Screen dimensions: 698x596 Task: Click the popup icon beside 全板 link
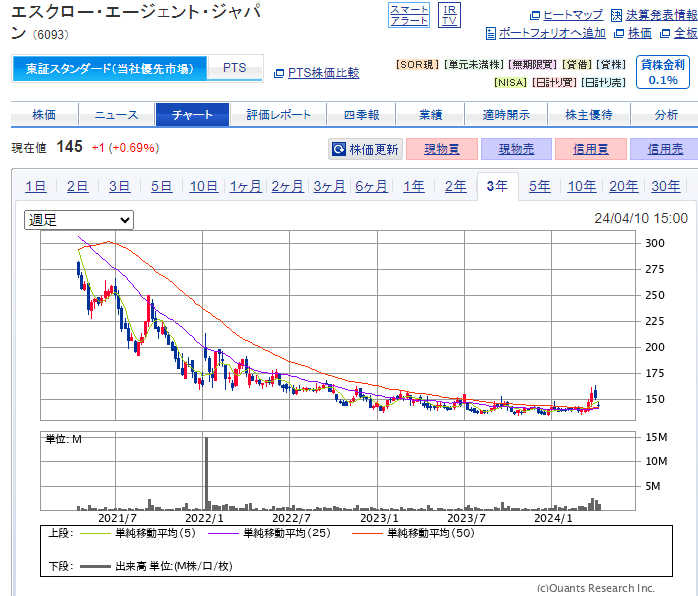tap(665, 33)
